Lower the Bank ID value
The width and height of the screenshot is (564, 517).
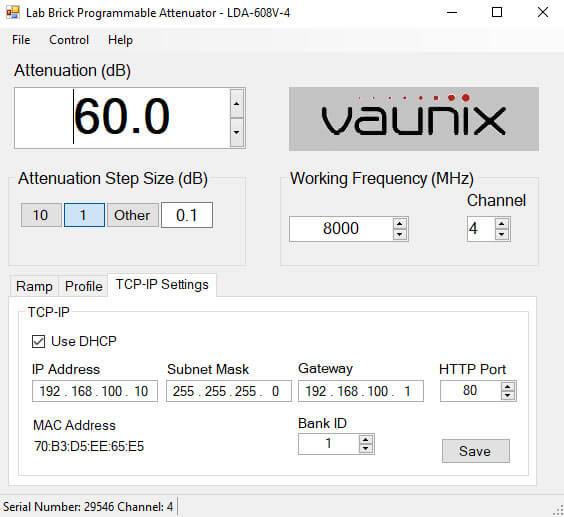point(366,448)
